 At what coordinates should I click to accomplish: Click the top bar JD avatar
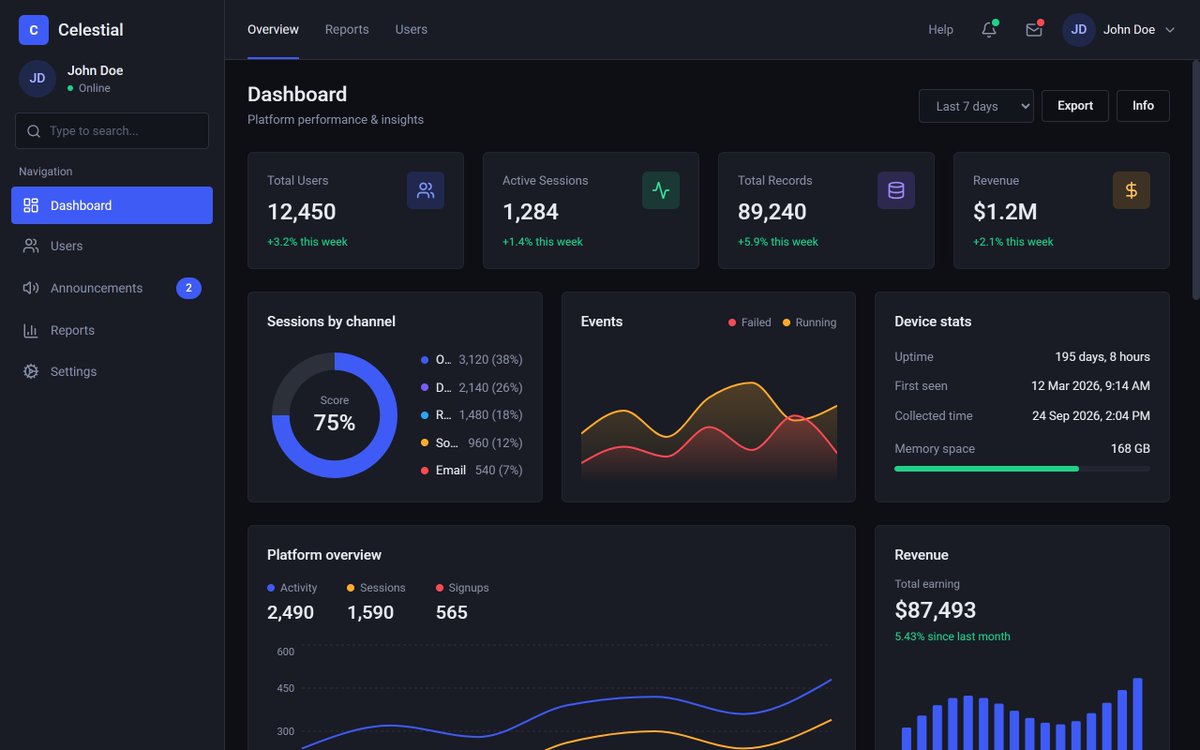pyautogui.click(x=1079, y=30)
